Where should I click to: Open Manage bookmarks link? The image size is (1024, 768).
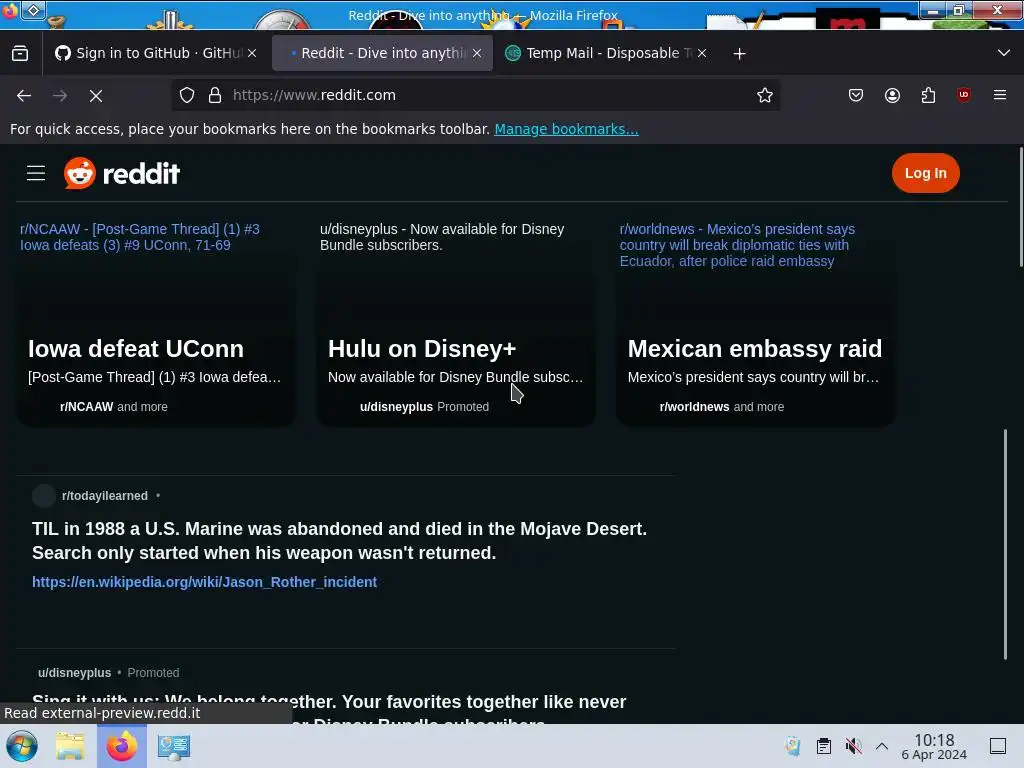coord(566,129)
